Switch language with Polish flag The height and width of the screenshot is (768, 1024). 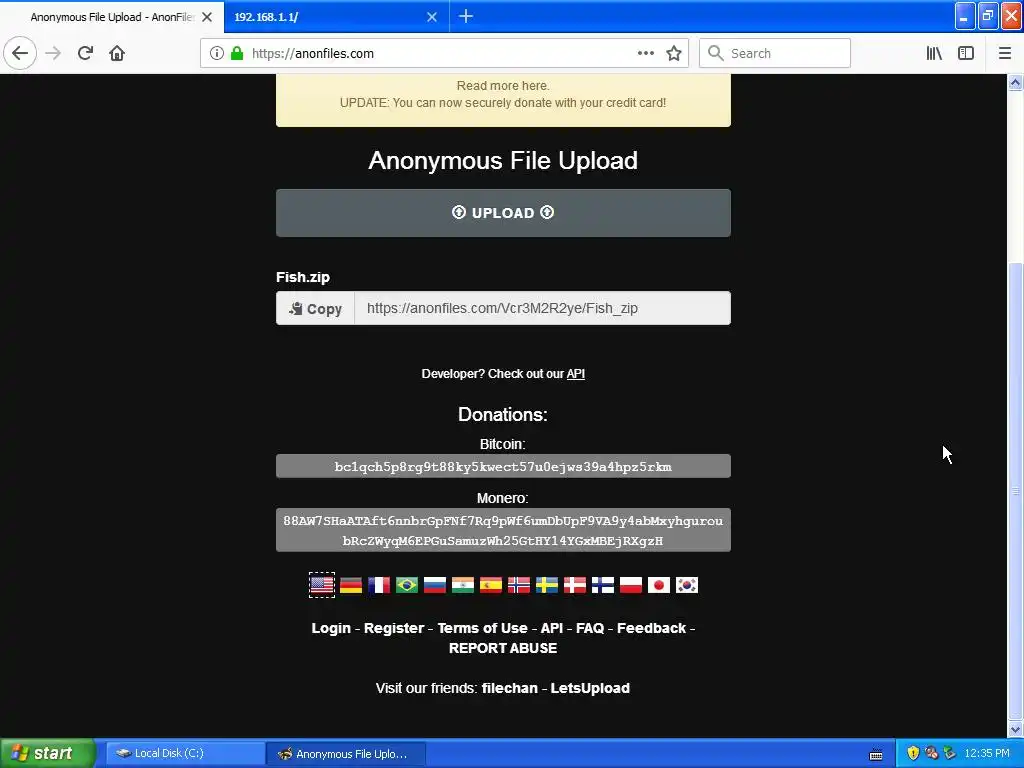click(x=631, y=585)
